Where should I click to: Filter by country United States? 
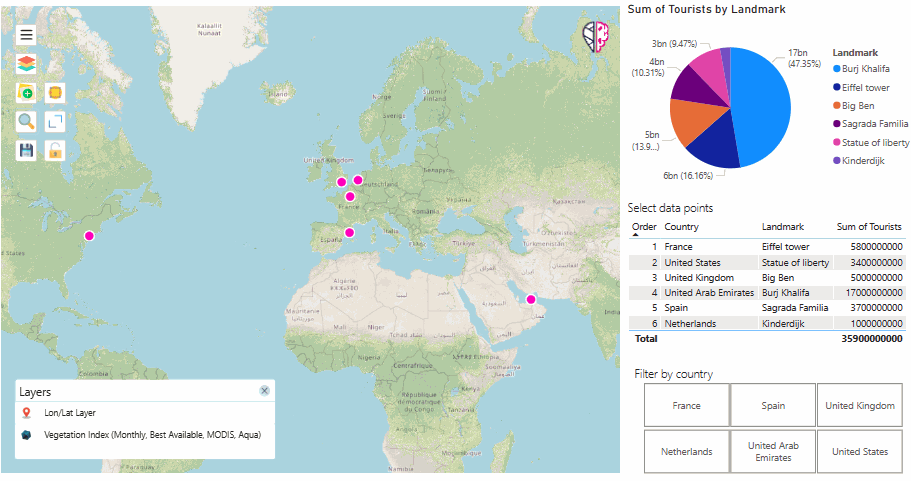860,451
